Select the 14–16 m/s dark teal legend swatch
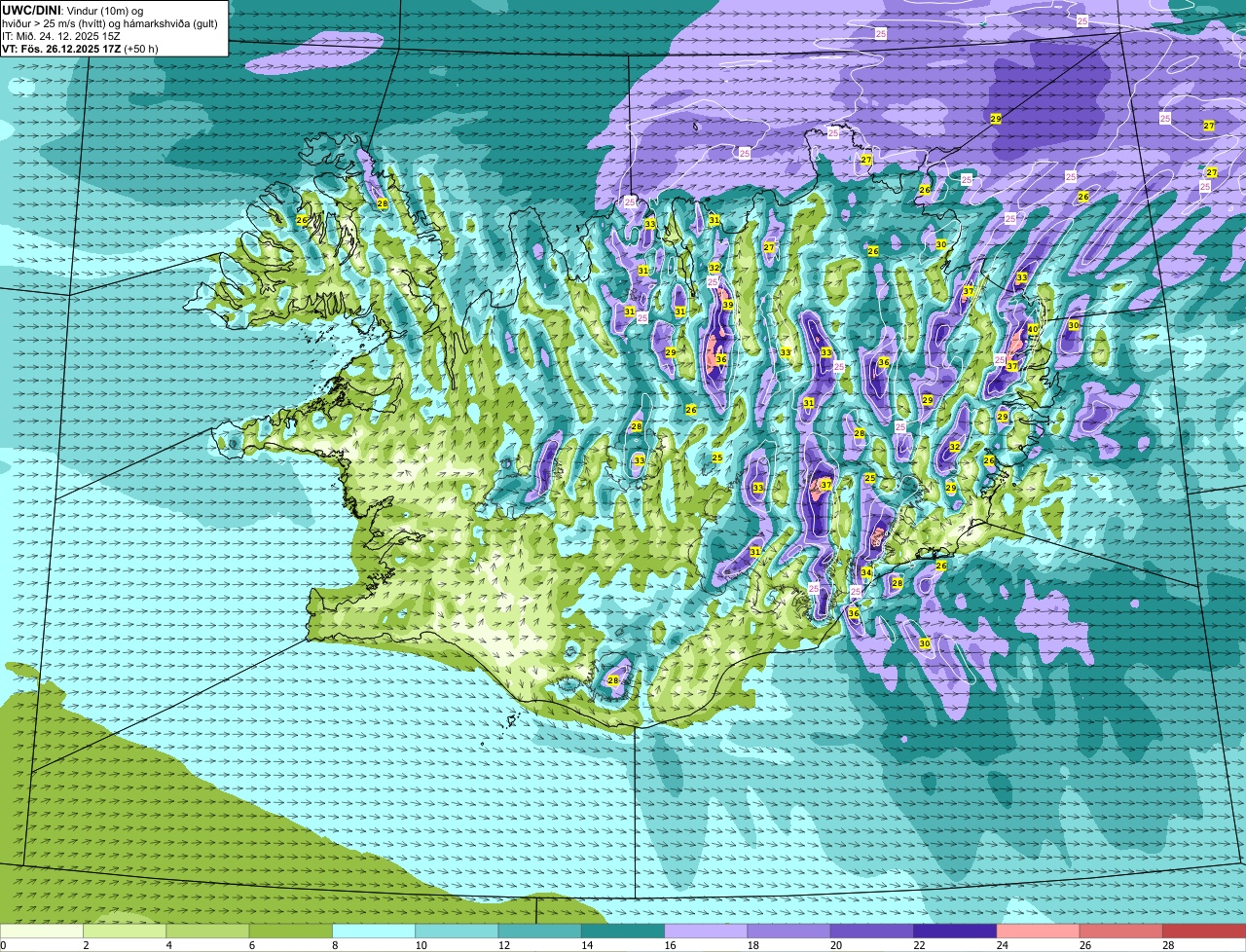This screenshot has width=1246, height=952. [x=623, y=932]
